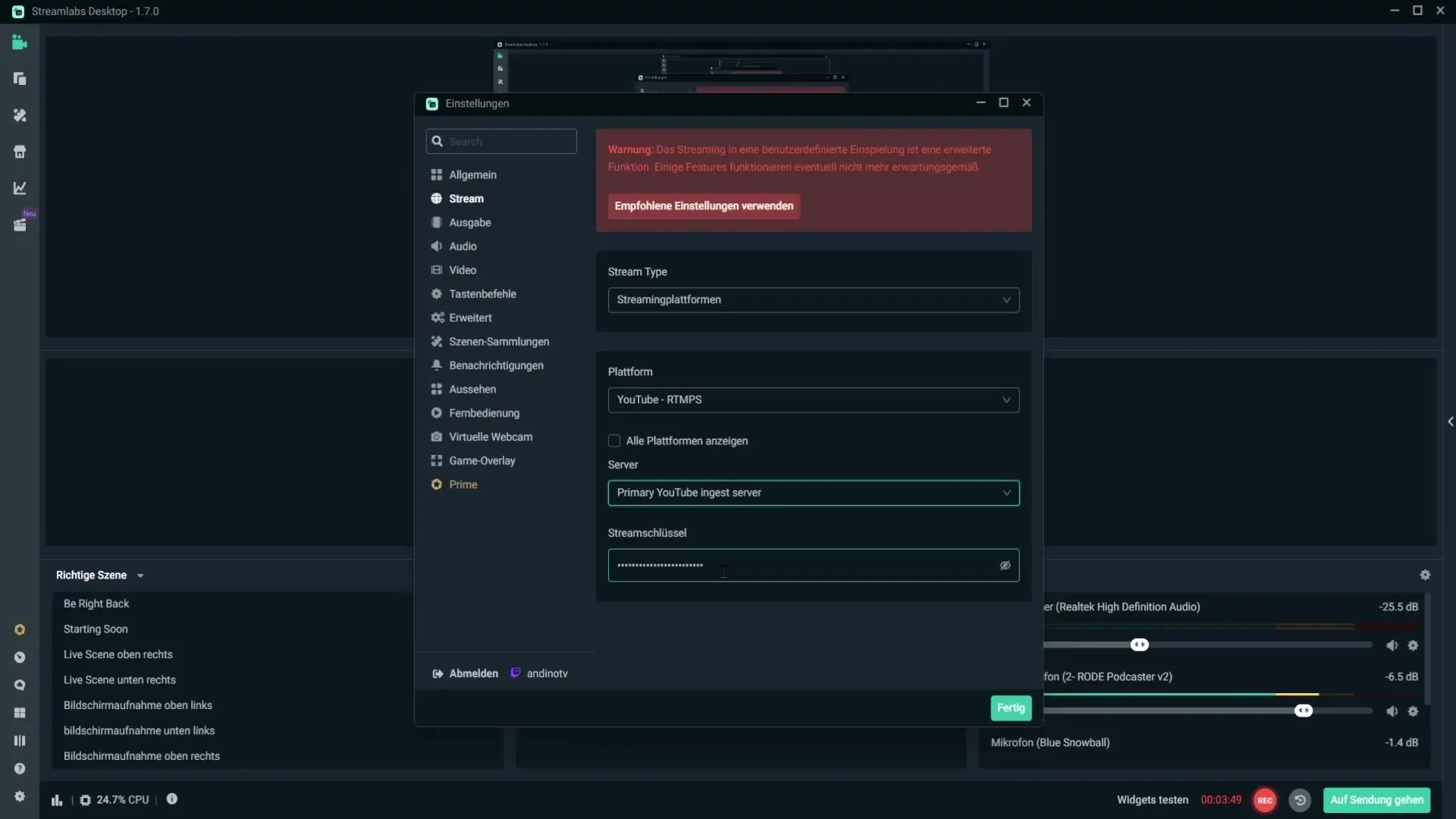
Task: Click the Streamschlüssel input field
Action: coord(813,565)
